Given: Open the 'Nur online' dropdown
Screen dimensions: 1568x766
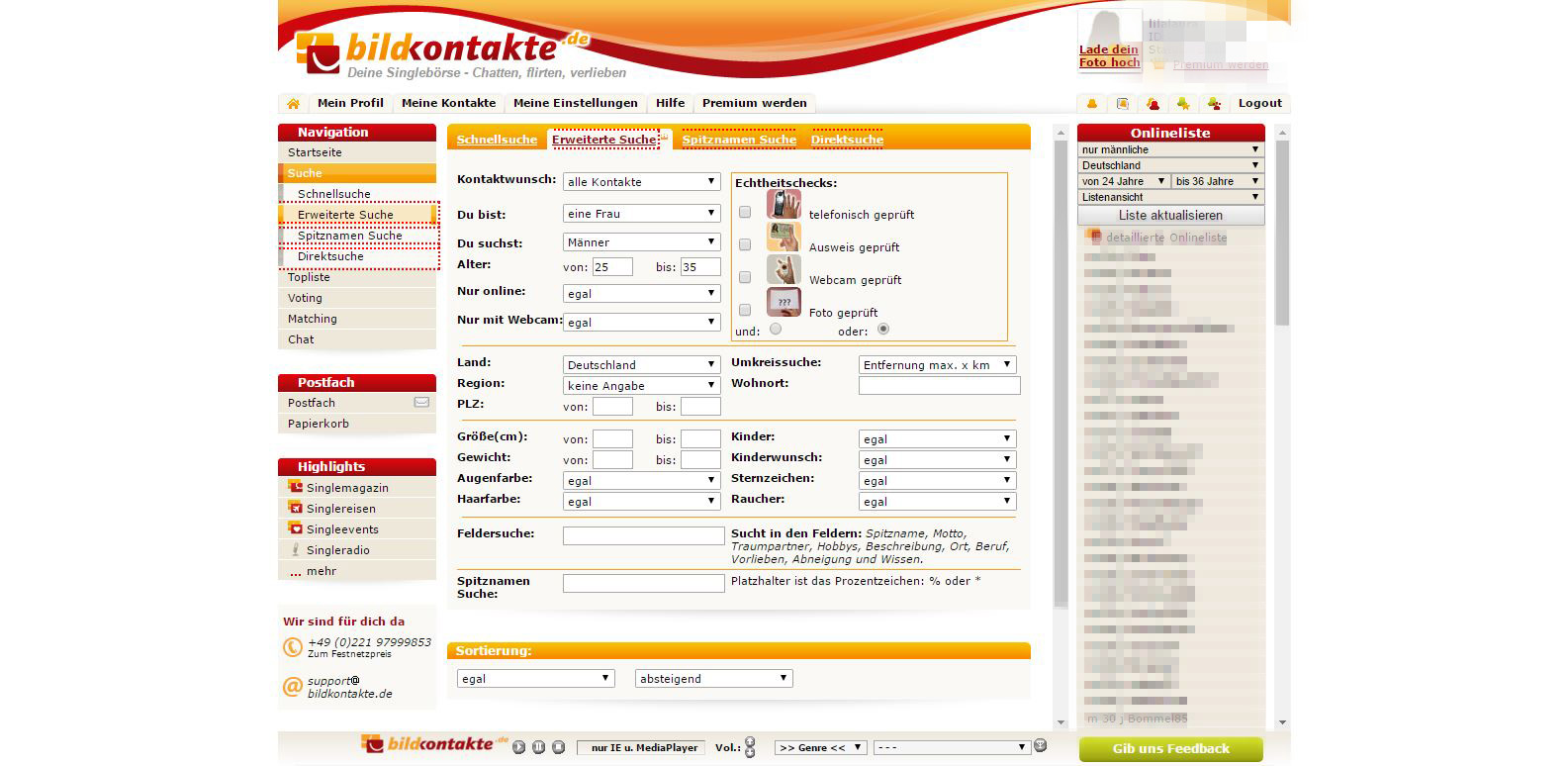Looking at the screenshot, I should point(642,294).
